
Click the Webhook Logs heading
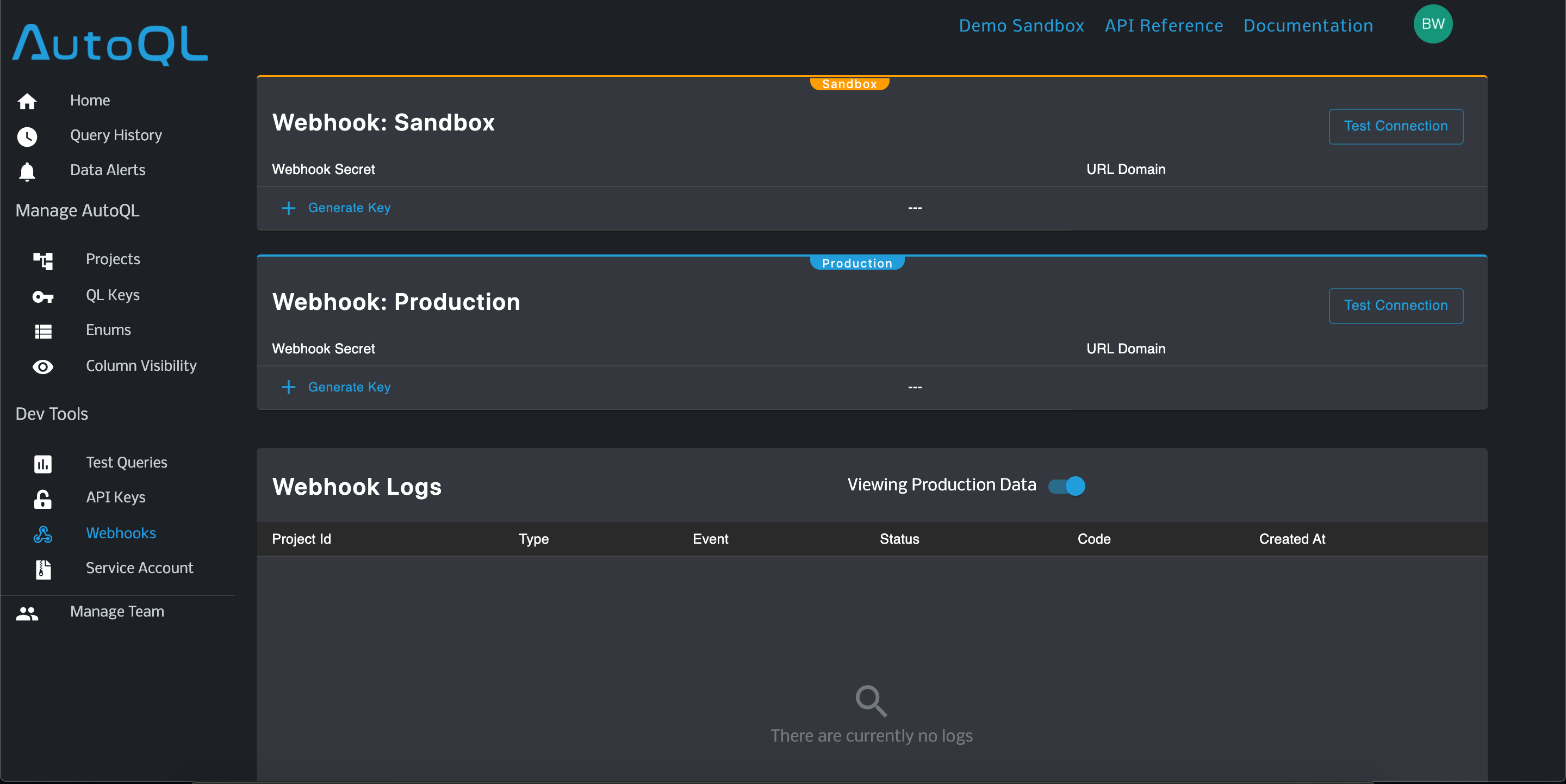[x=357, y=487]
